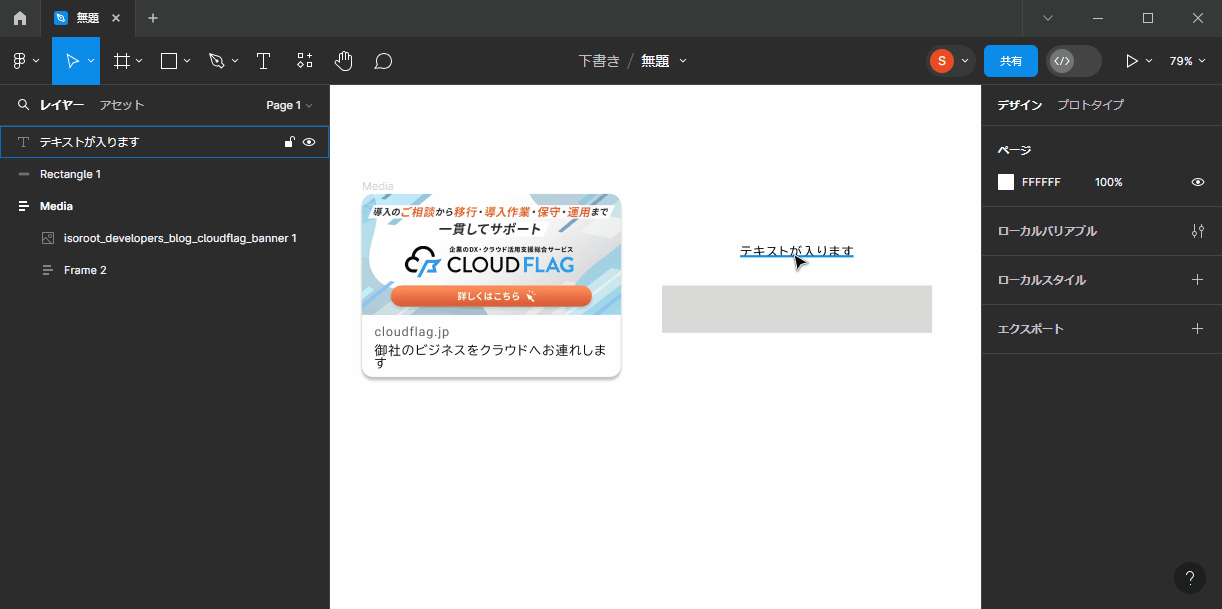This screenshot has height=609, width=1222.
Task: Click the CLOUD FLAG banner image
Action: 491,254
